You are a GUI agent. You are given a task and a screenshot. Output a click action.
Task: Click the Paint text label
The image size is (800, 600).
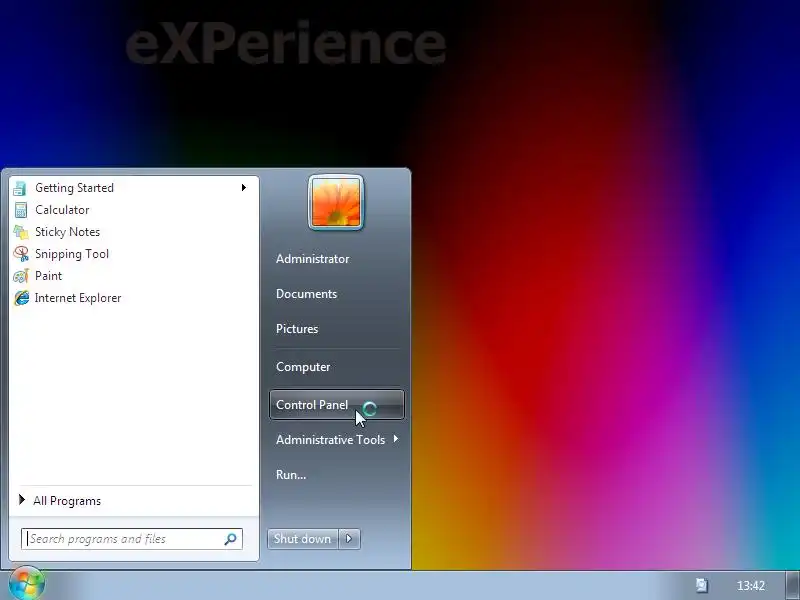pyautogui.click(x=48, y=276)
